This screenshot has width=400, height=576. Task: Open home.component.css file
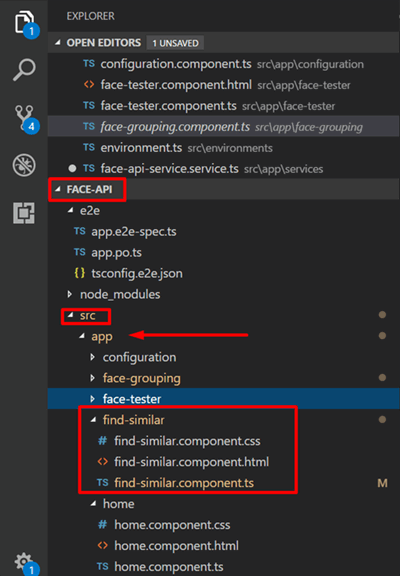[x=172, y=525]
